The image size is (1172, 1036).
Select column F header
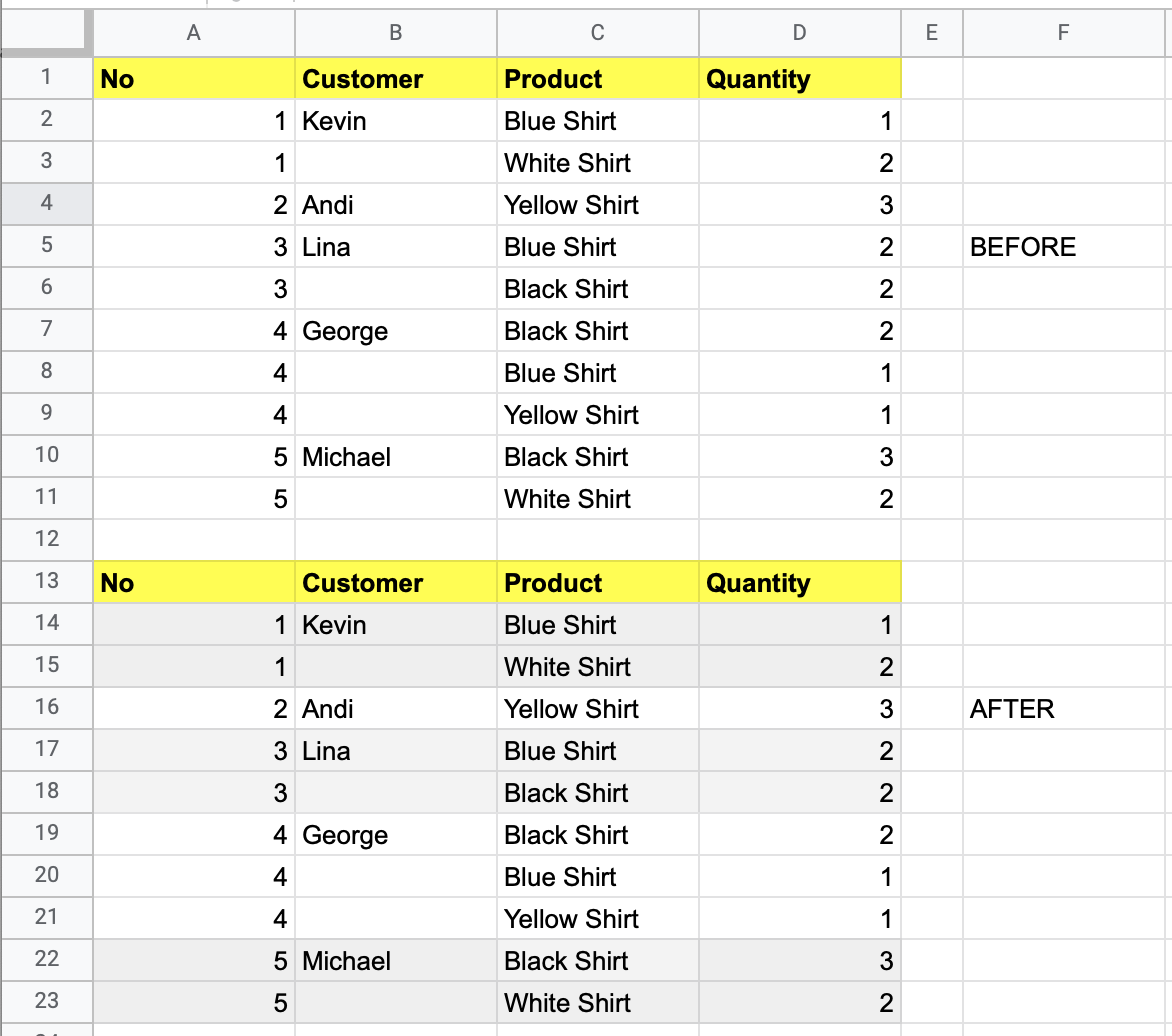click(x=1063, y=33)
